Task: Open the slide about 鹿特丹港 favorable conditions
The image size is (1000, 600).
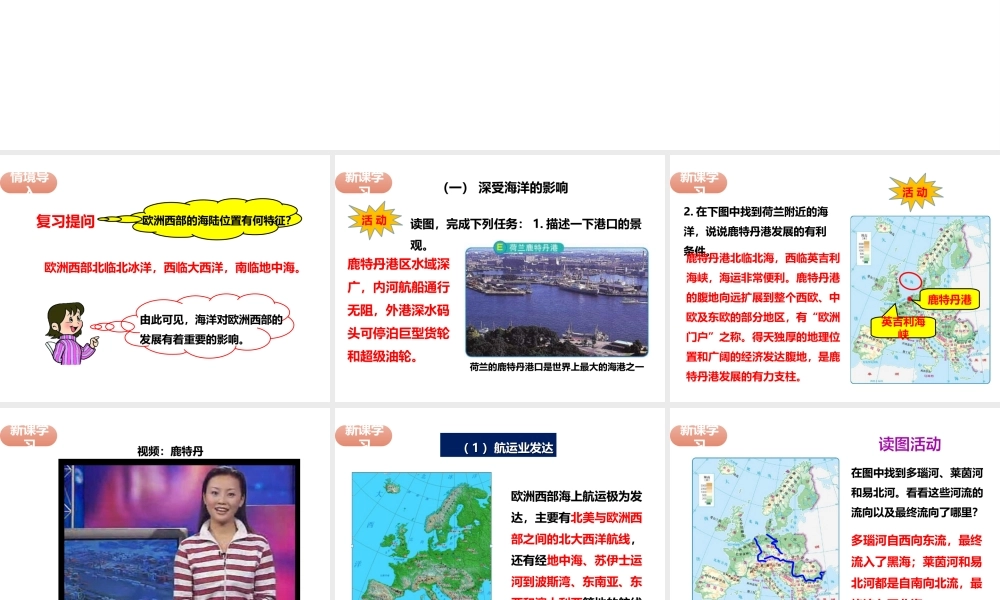Action: 835,278
